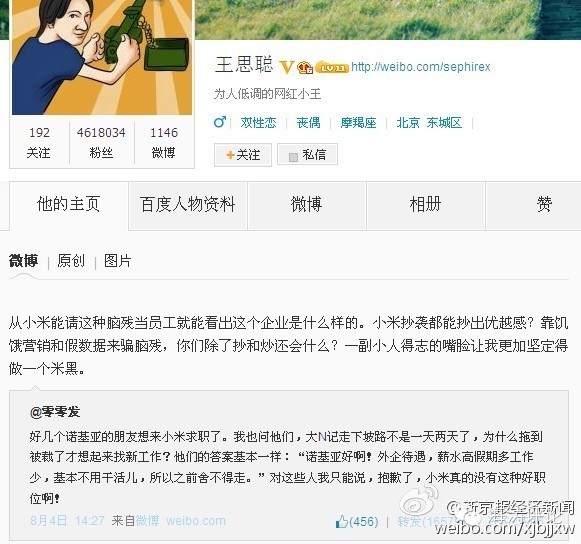Click the thumbs-up like icon (456)
The height and width of the screenshot is (544, 581).
tap(341, 522)
